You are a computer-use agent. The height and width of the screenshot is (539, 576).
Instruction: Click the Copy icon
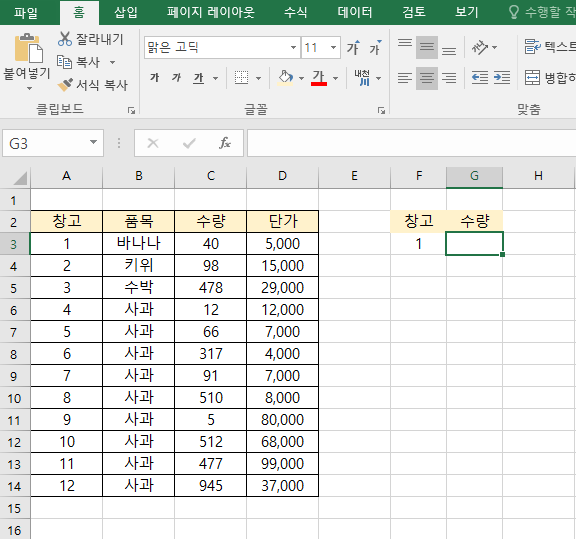[x=64, y=62]
